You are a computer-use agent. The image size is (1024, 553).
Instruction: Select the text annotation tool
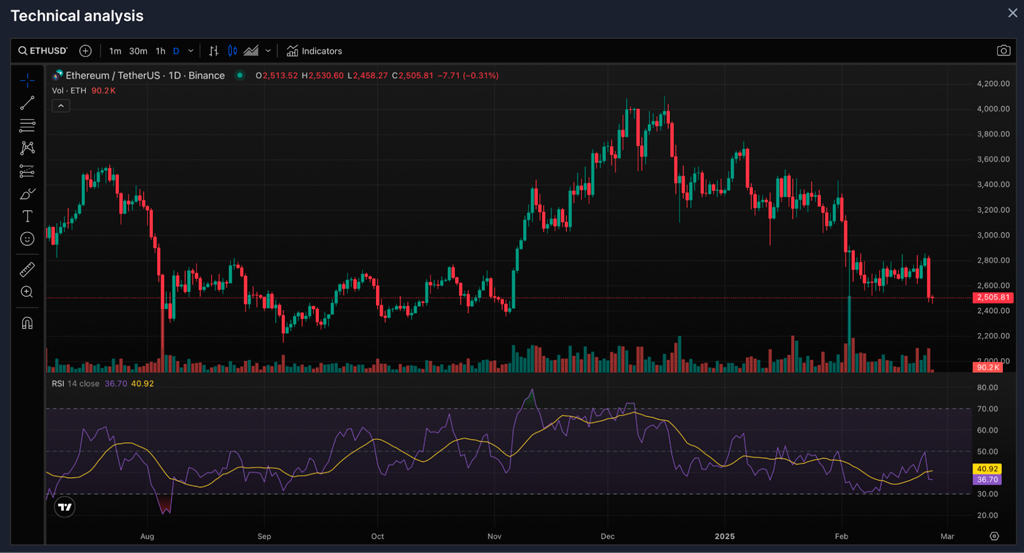[x=27, y=216]
